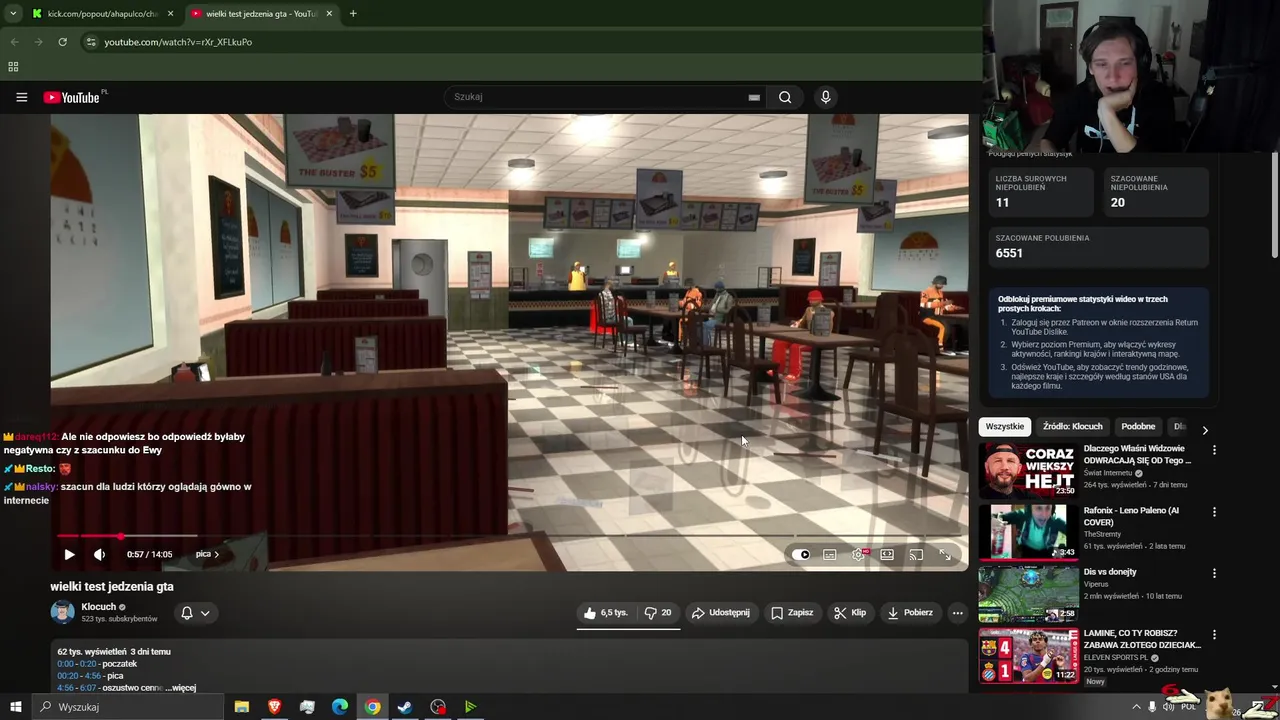This screenshot has height=720, width=1280.
Task: Open Steam from taskbar
Action: coord(405,707)
